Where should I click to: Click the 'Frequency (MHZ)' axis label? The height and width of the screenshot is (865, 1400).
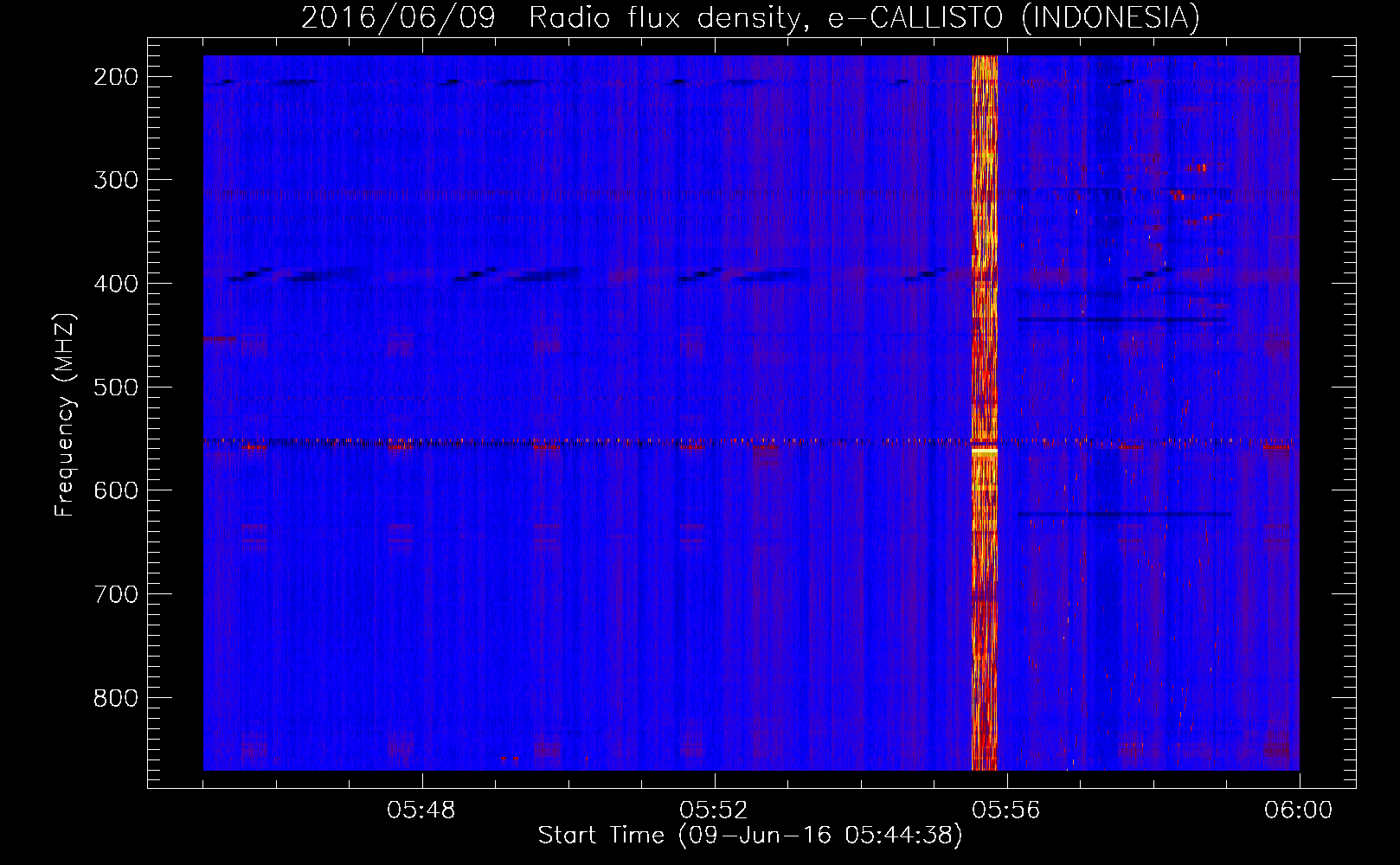65,414
